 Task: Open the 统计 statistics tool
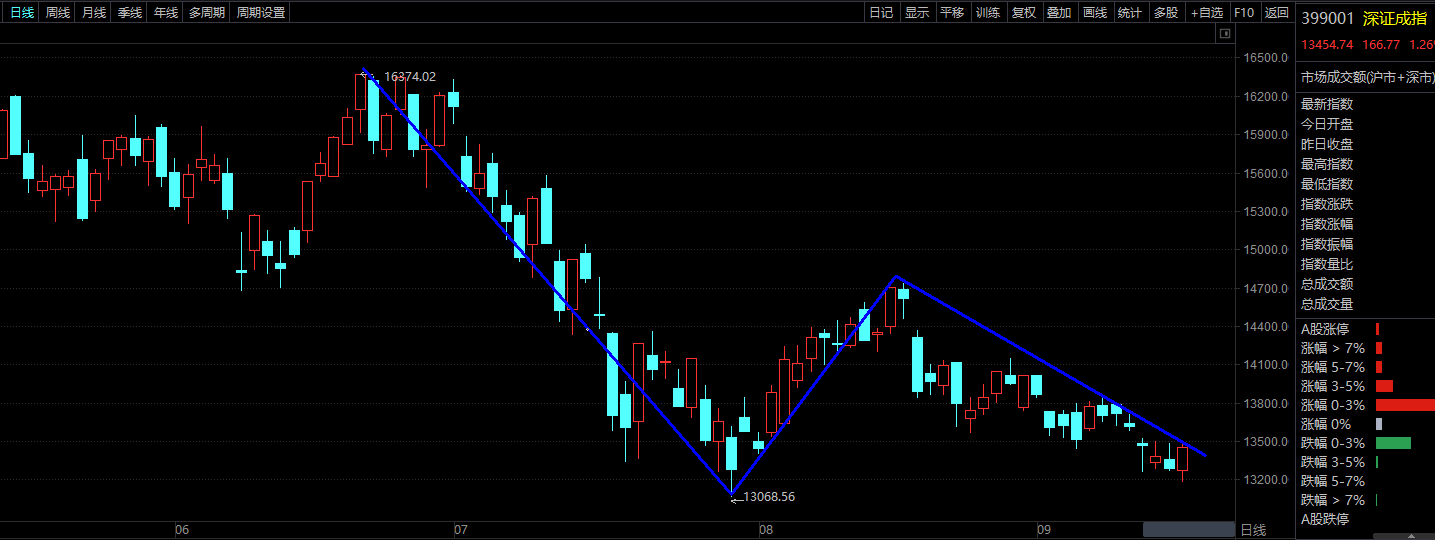(1130, 13)
